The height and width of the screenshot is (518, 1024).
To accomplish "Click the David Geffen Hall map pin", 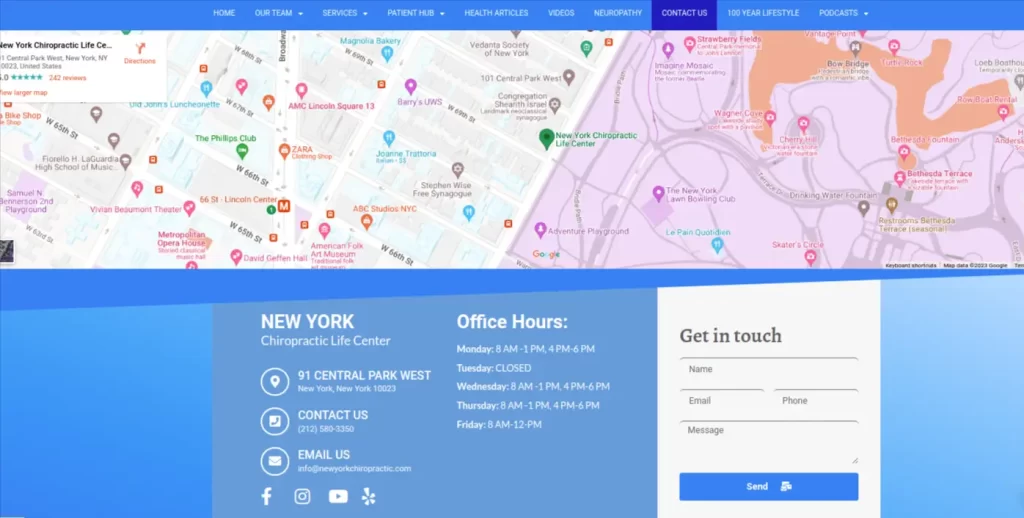I will tap(236, 257).
